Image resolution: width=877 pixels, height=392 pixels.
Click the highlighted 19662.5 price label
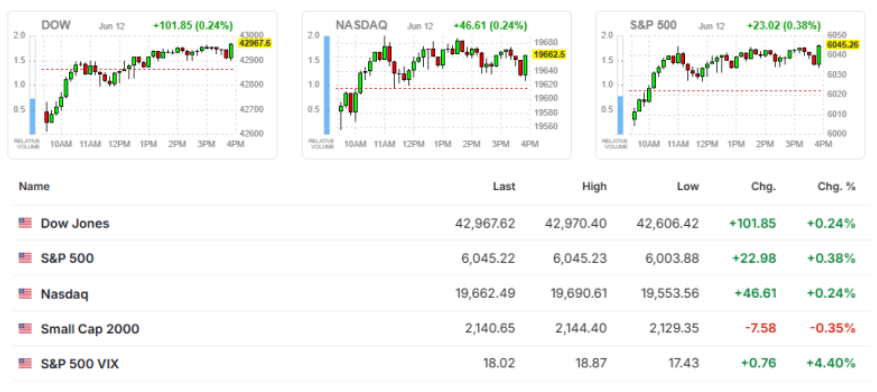coord(549,54)
